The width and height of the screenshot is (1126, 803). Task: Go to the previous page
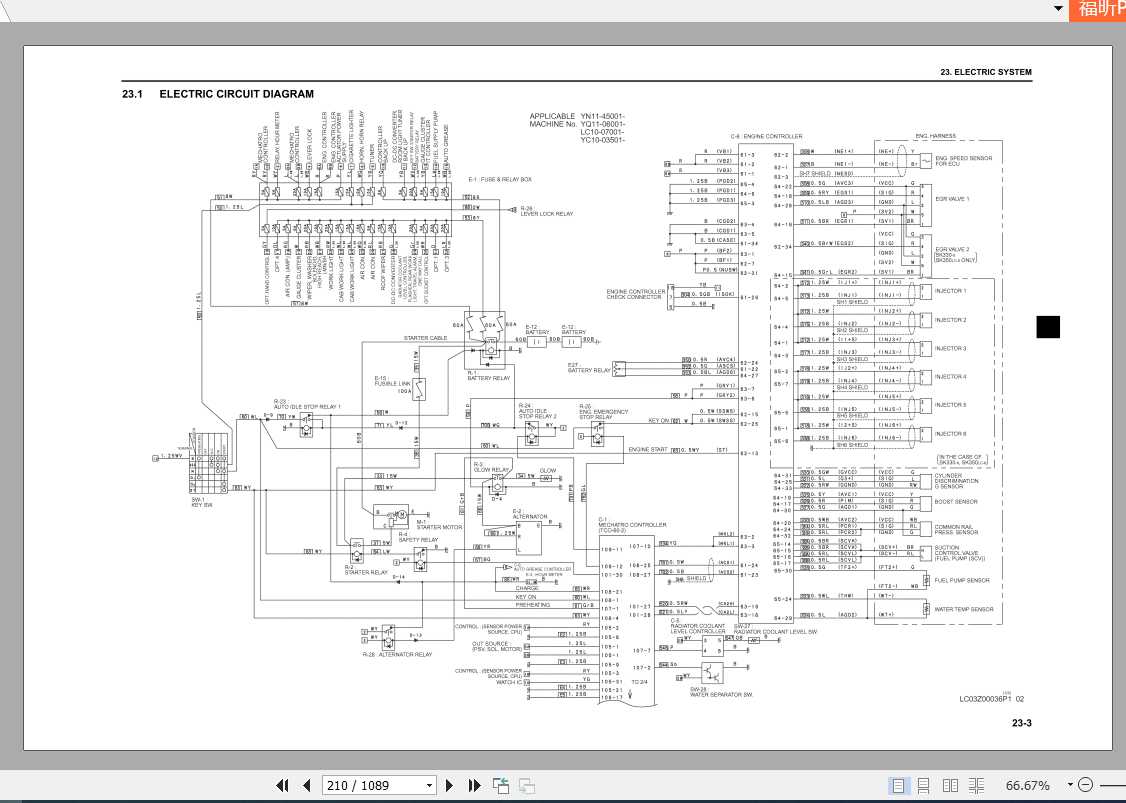click(307, 786)
